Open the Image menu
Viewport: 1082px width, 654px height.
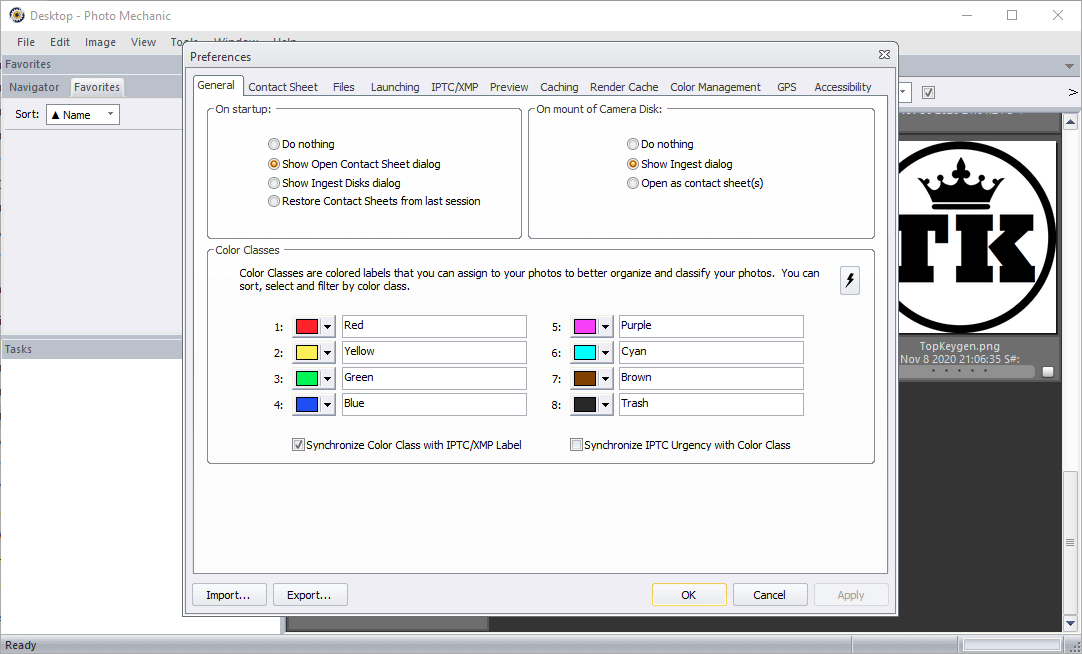point(100,42)
